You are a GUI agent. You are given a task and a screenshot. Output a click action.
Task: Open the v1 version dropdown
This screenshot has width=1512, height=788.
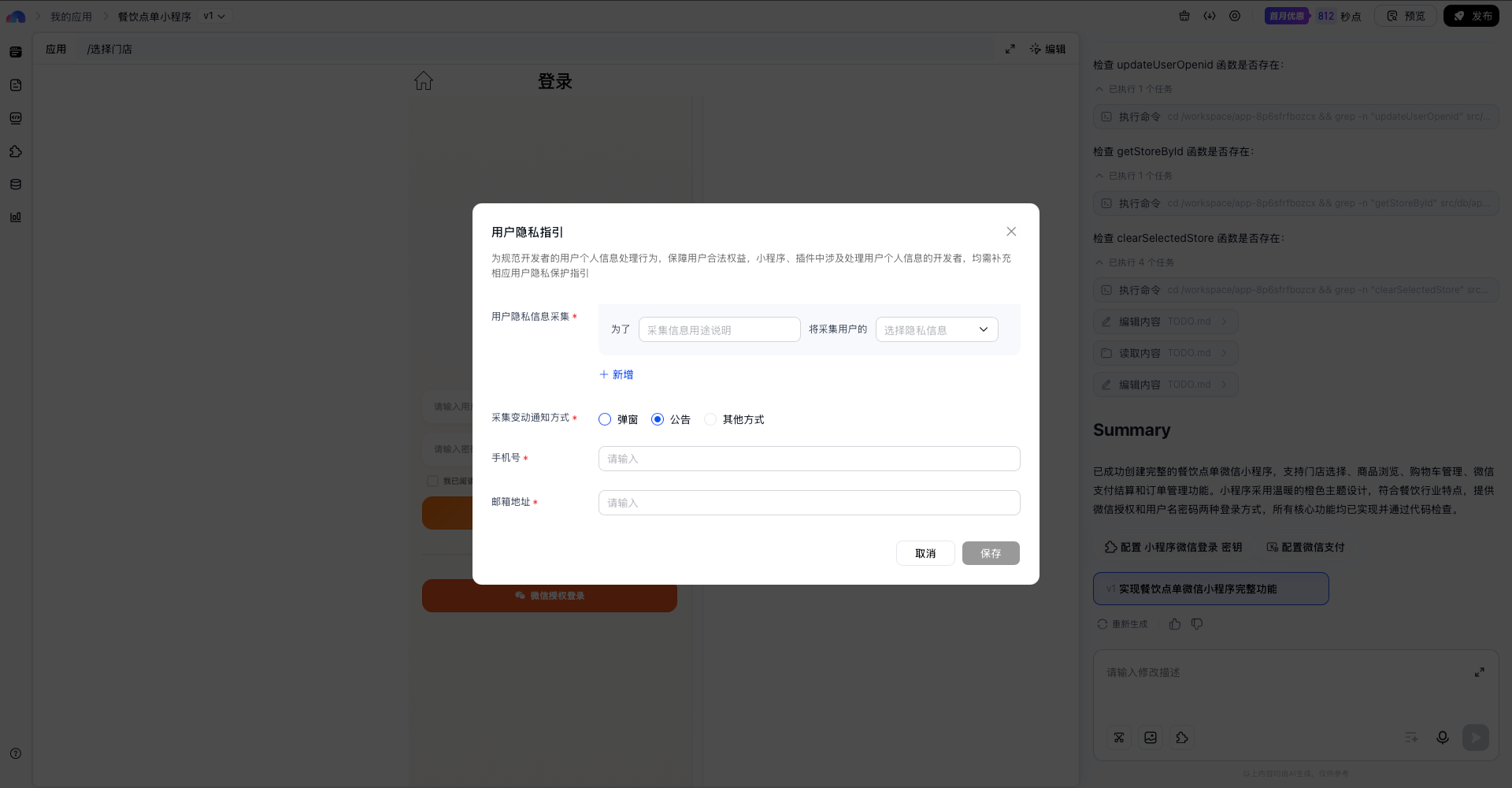pos(213,16)
